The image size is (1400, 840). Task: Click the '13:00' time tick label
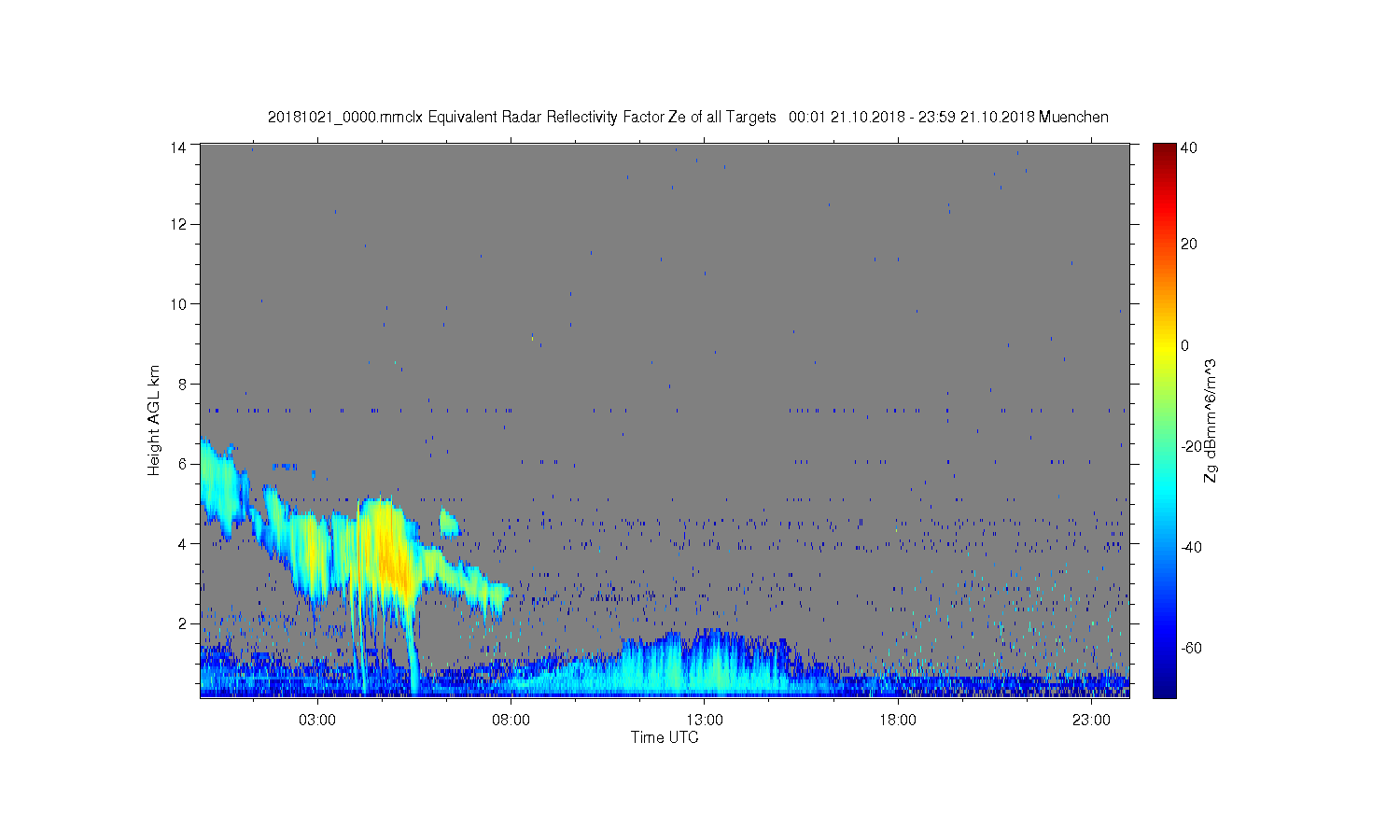(x=705, y=721)
